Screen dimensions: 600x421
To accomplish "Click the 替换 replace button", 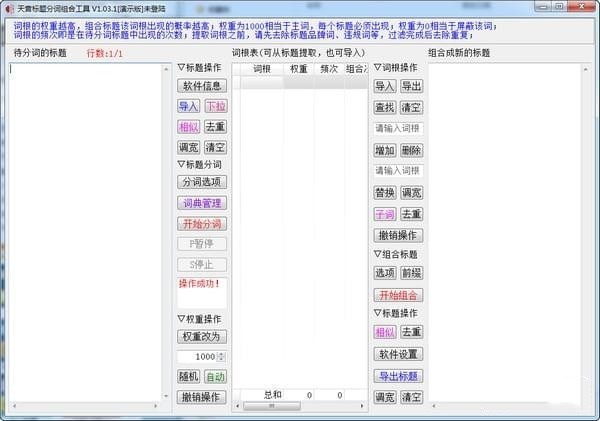I will pyautogui.click(x=385, y=193).
